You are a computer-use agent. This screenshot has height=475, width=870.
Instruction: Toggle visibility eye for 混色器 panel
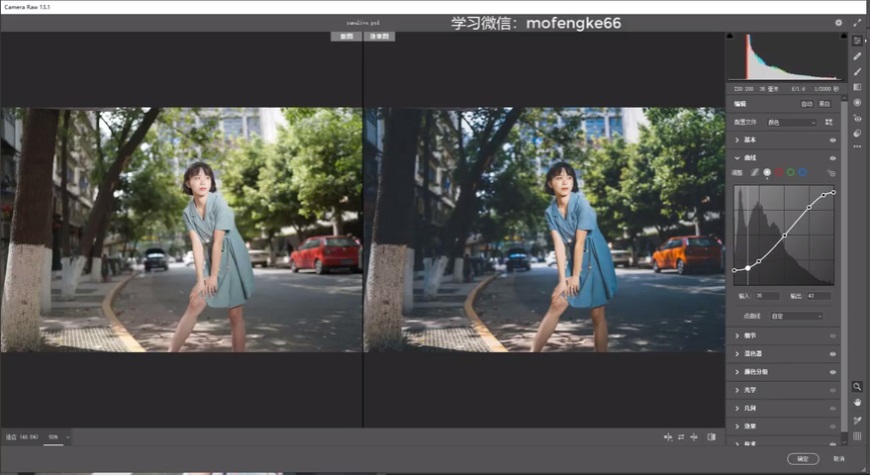[x=832, y=354]
